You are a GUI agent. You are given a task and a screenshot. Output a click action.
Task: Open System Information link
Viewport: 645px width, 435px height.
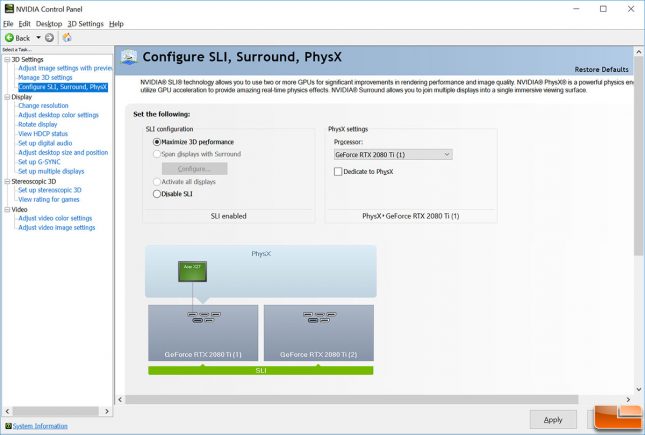[40, 426]
